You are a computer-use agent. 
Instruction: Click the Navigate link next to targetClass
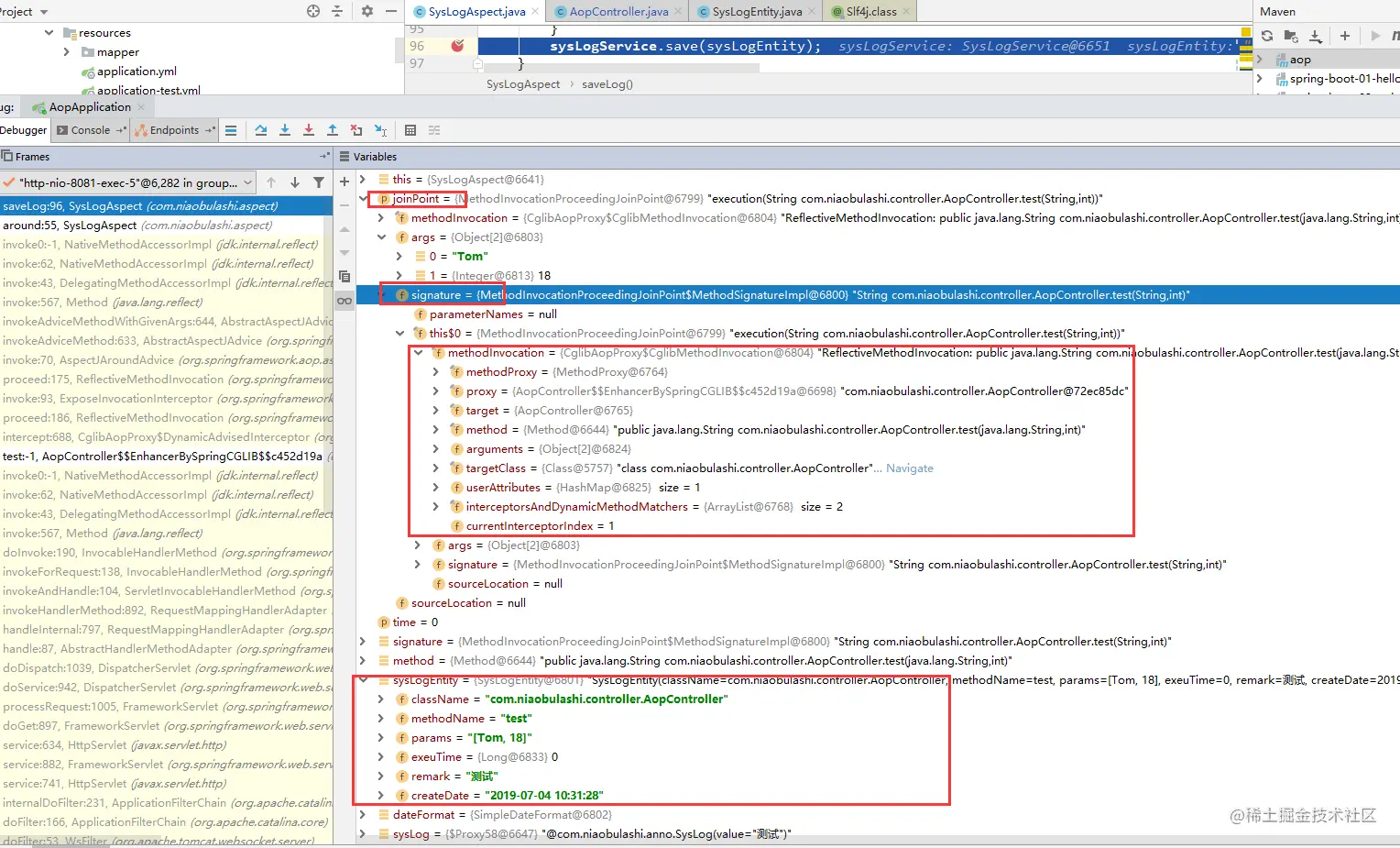[x=909, y=468]
